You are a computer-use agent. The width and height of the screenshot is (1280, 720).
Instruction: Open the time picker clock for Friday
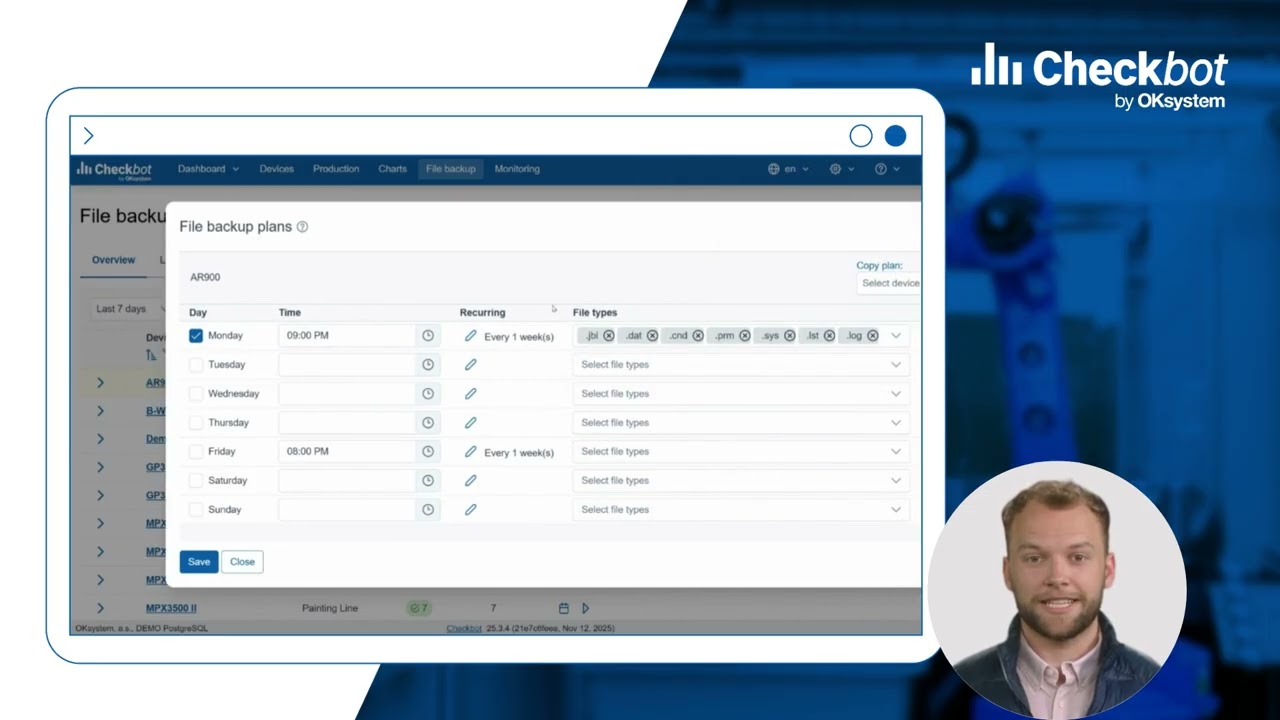428,452
